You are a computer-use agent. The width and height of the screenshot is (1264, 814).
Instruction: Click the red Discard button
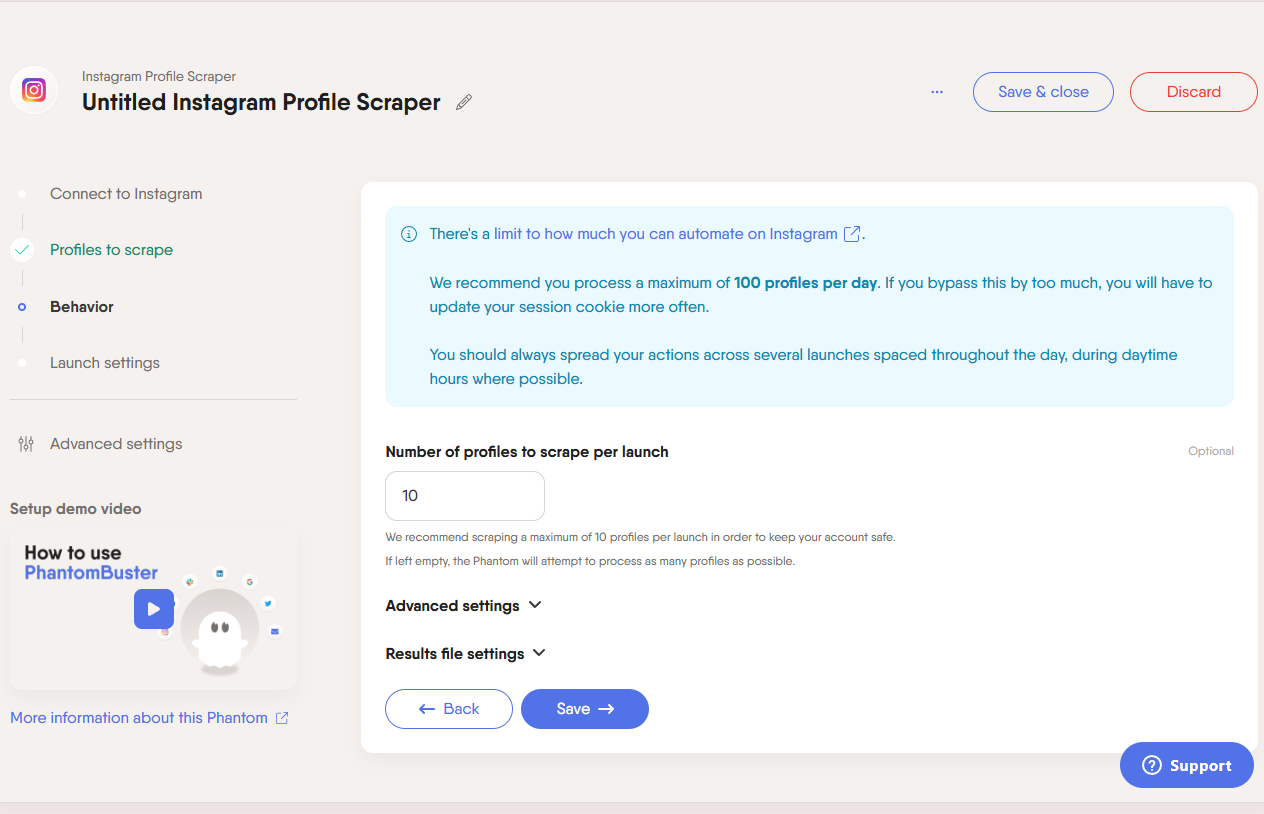coord(1194,91)
